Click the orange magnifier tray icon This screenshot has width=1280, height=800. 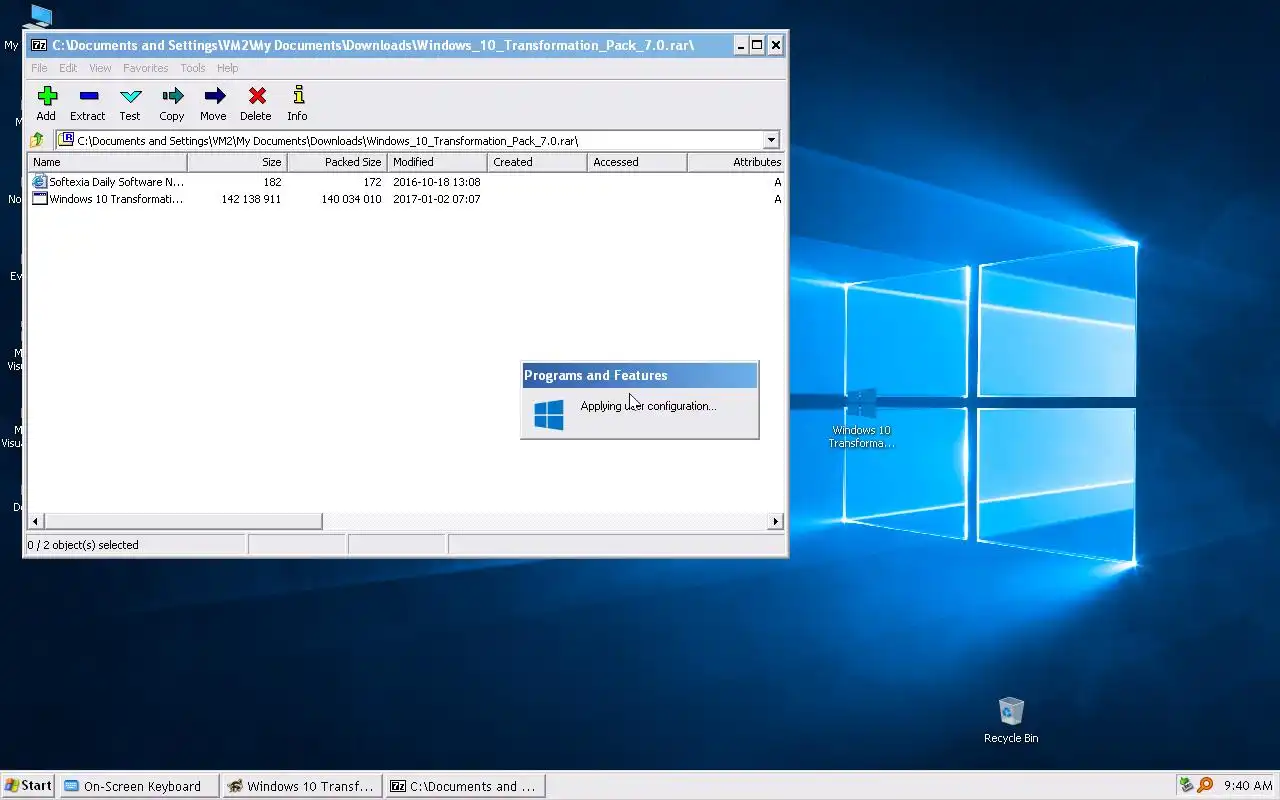(x=1205, y=785)
